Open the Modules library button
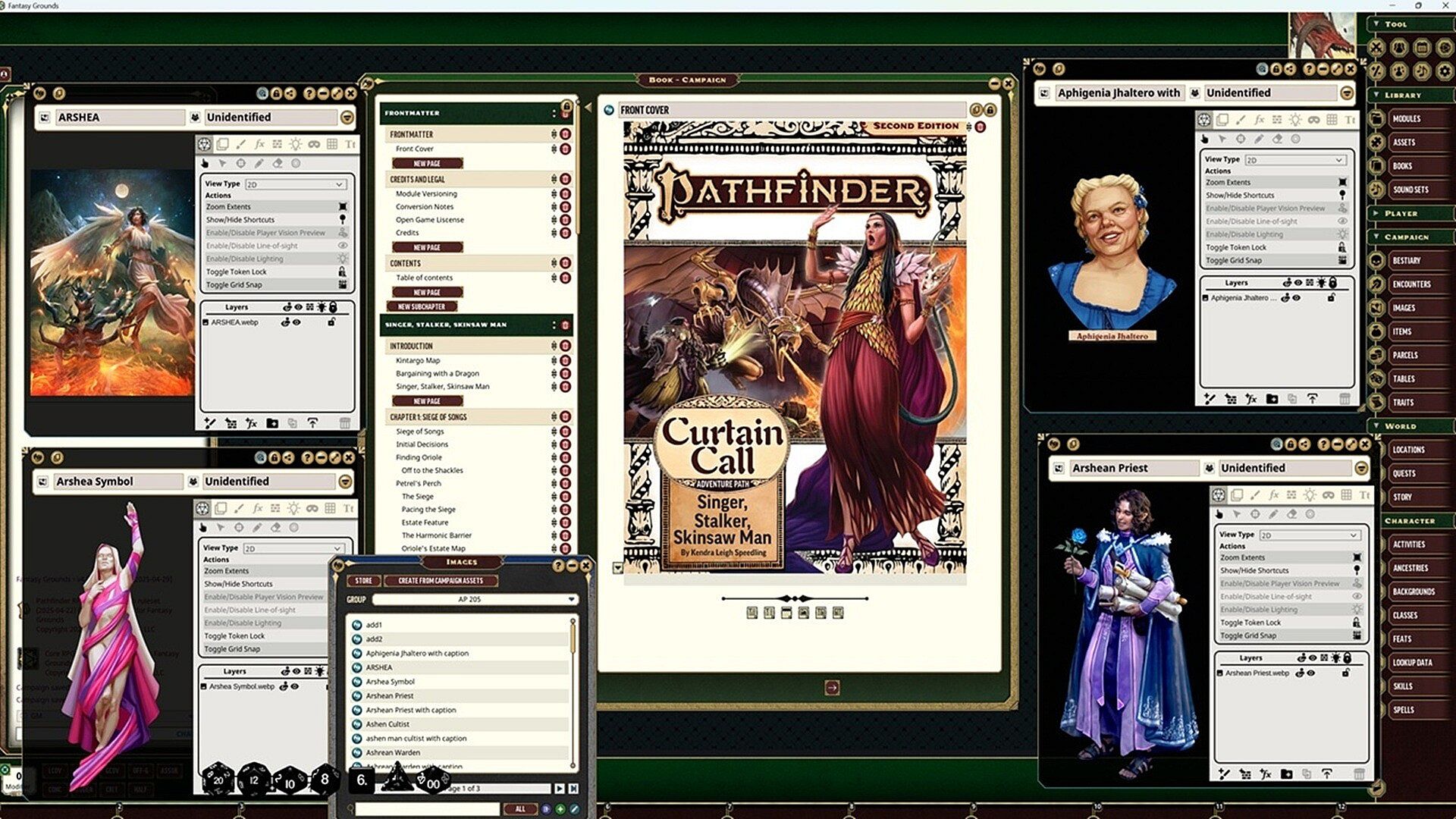The width and height of the screenshot is (1456, 819). tap(1406, 118)
